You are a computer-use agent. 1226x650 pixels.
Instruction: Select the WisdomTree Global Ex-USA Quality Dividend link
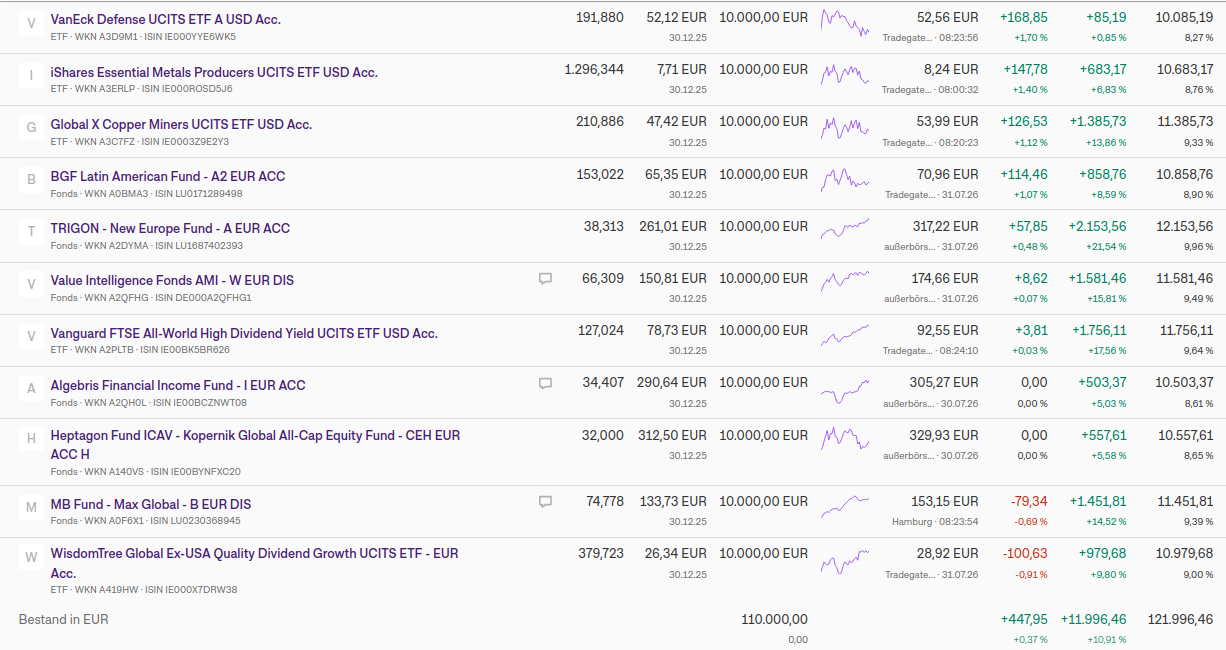pos(255,563)
